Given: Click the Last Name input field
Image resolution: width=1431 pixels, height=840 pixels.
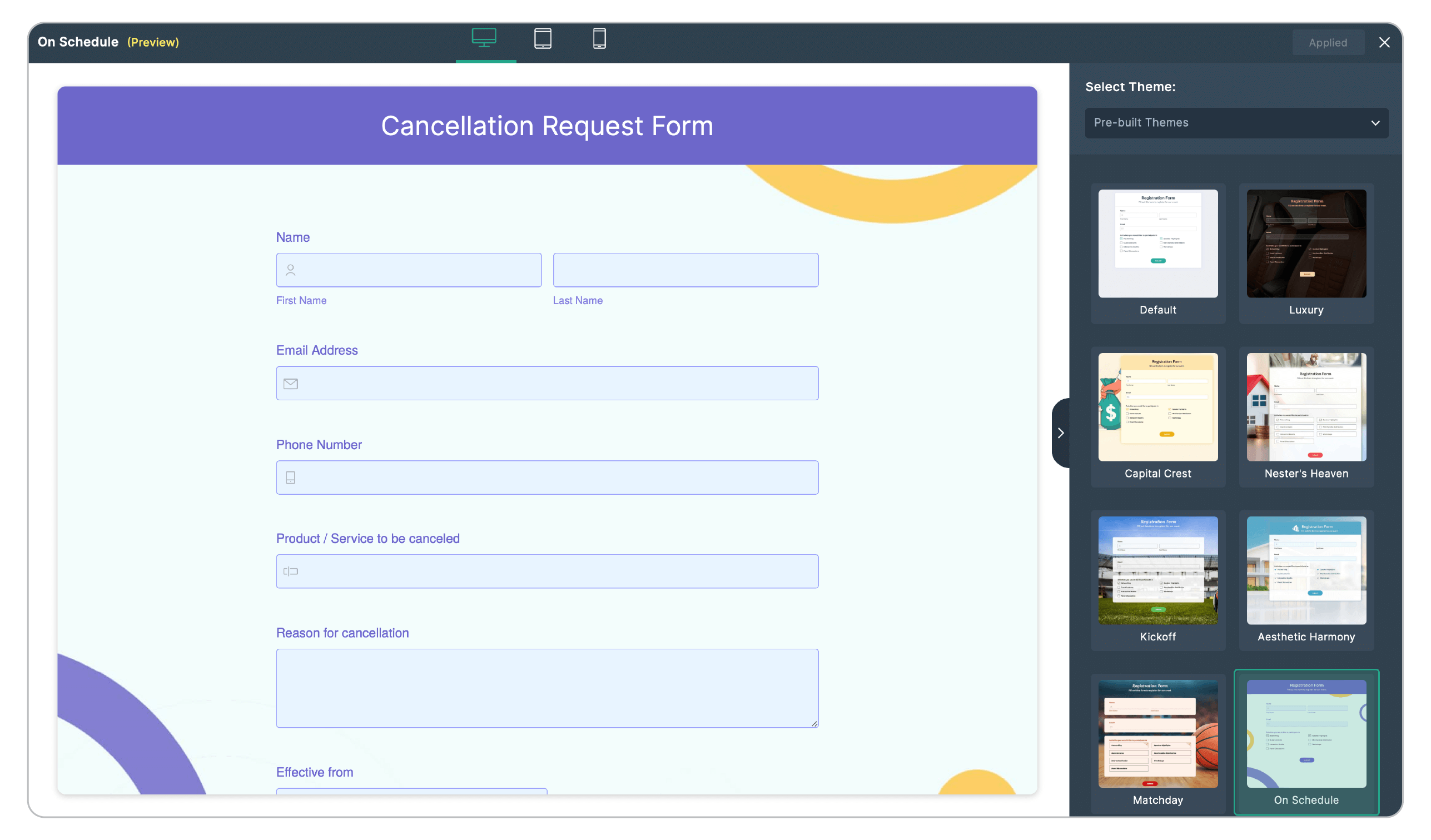Looking at the screenshot, I should (685, 270).
